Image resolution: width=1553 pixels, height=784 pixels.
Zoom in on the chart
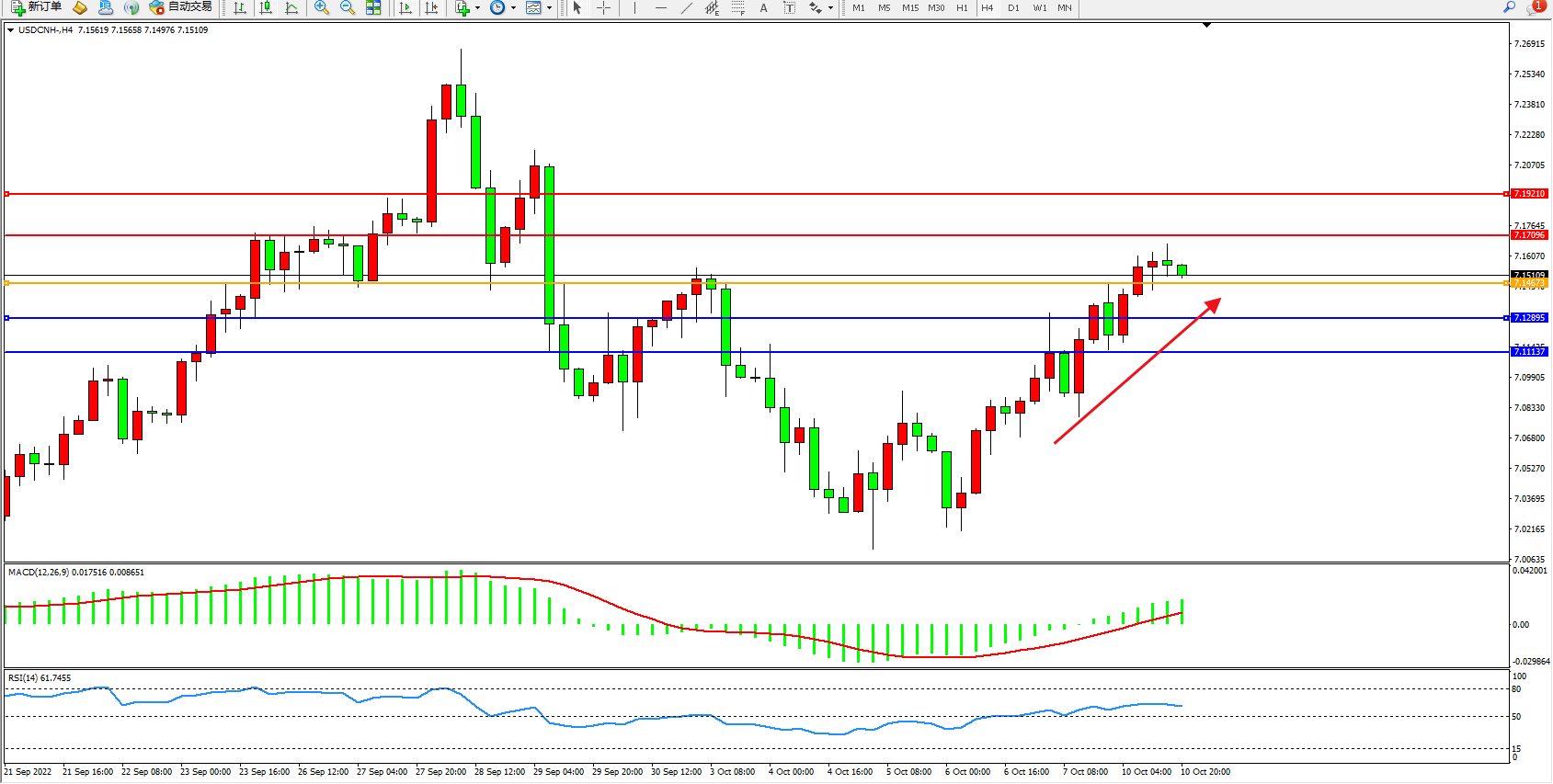pos(322,7)
